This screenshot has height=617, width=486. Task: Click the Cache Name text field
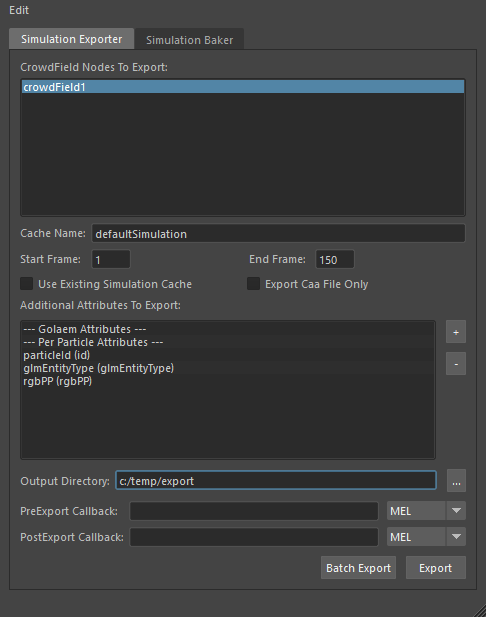click(278, 233)
